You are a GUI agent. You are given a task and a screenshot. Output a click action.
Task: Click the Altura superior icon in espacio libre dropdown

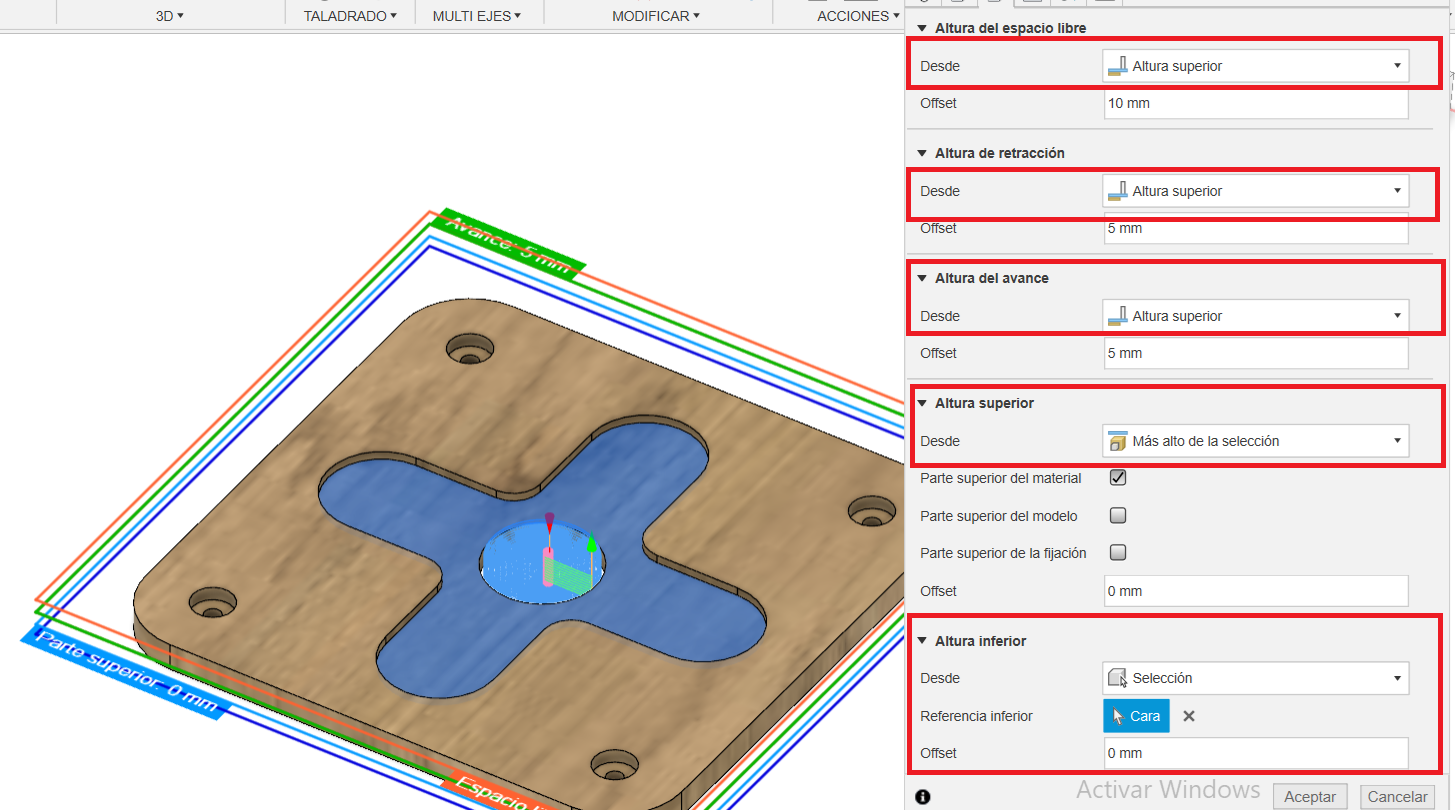click(x=1118, y=66)
